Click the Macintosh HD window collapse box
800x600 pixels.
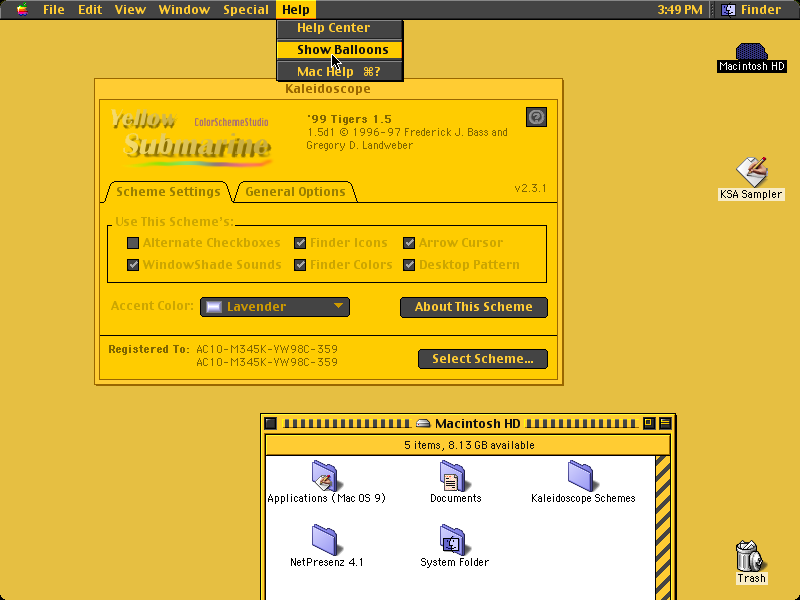(665, 423)
